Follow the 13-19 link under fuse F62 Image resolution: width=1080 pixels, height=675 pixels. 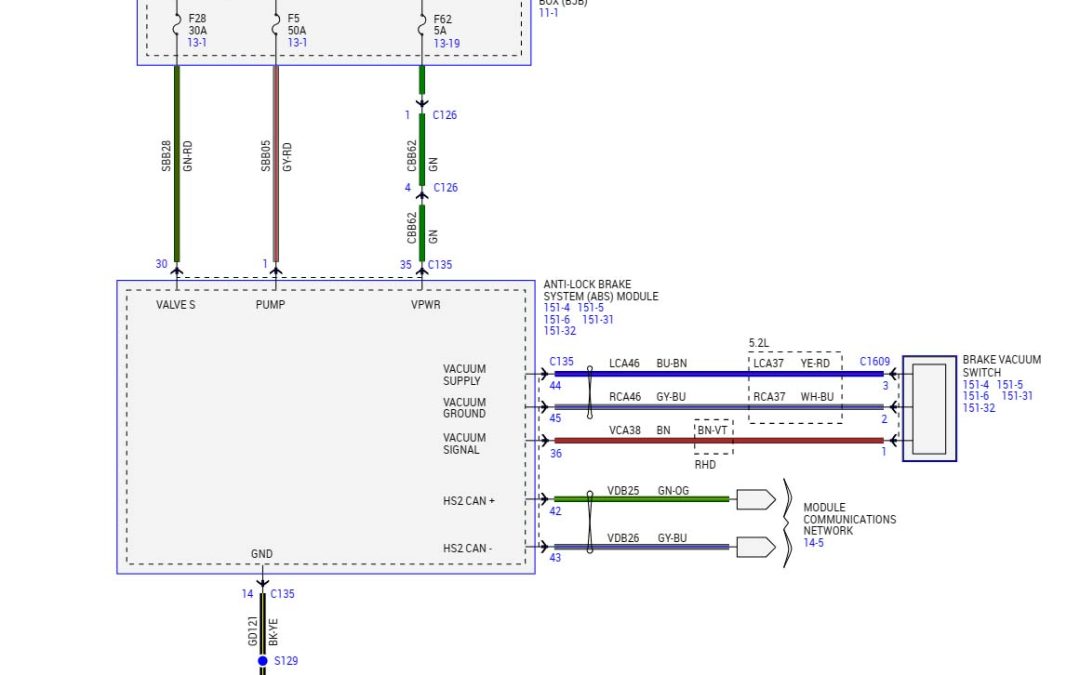447,43
